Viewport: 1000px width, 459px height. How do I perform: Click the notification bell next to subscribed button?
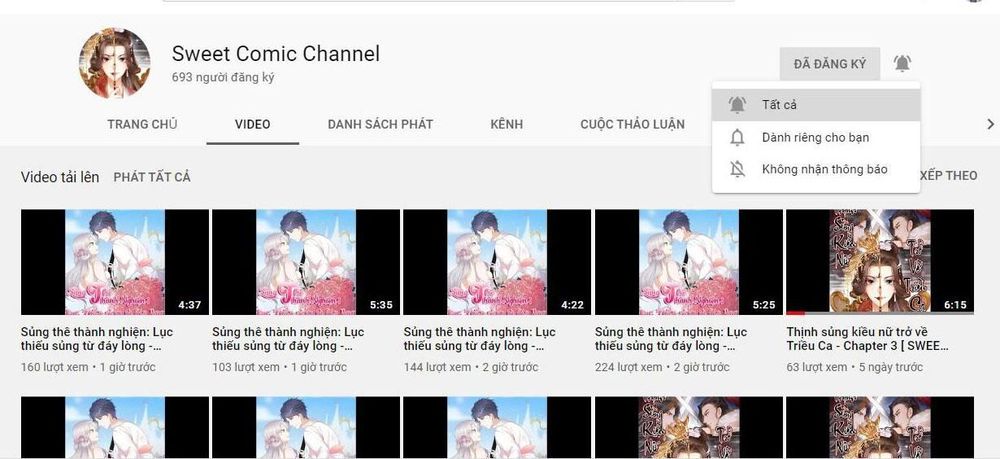(x=902, y=64)
